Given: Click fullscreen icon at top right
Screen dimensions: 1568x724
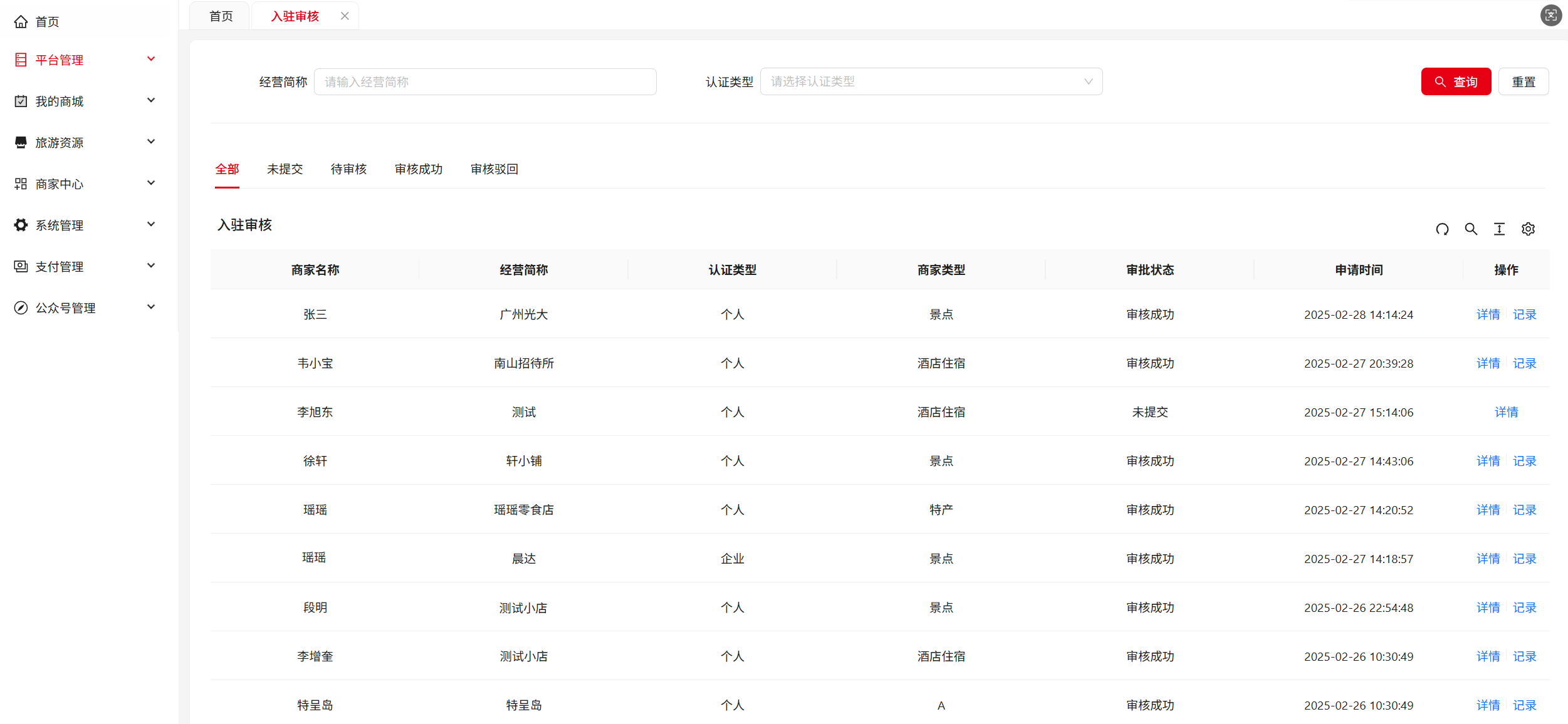Looking at the screenshot, I should 1550,15.
